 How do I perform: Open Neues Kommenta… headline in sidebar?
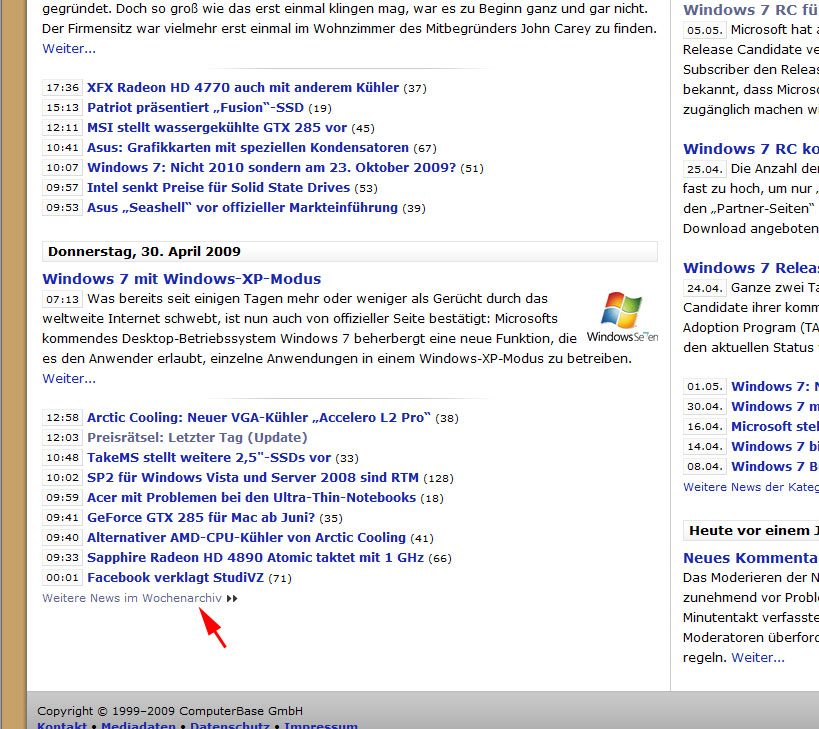click(751, 558)
